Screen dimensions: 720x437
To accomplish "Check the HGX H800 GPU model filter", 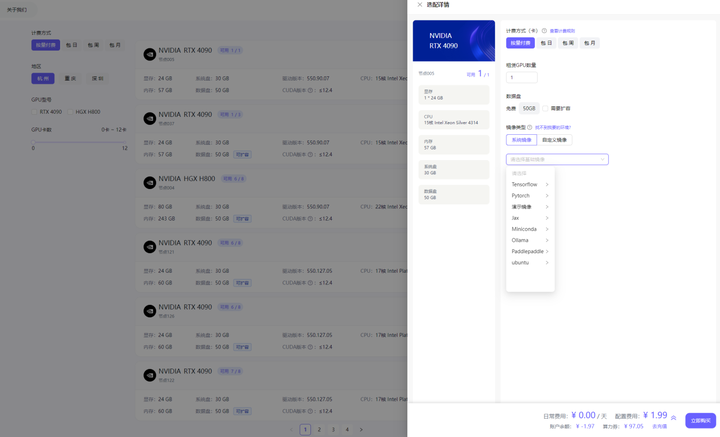I will pos(70,112).
